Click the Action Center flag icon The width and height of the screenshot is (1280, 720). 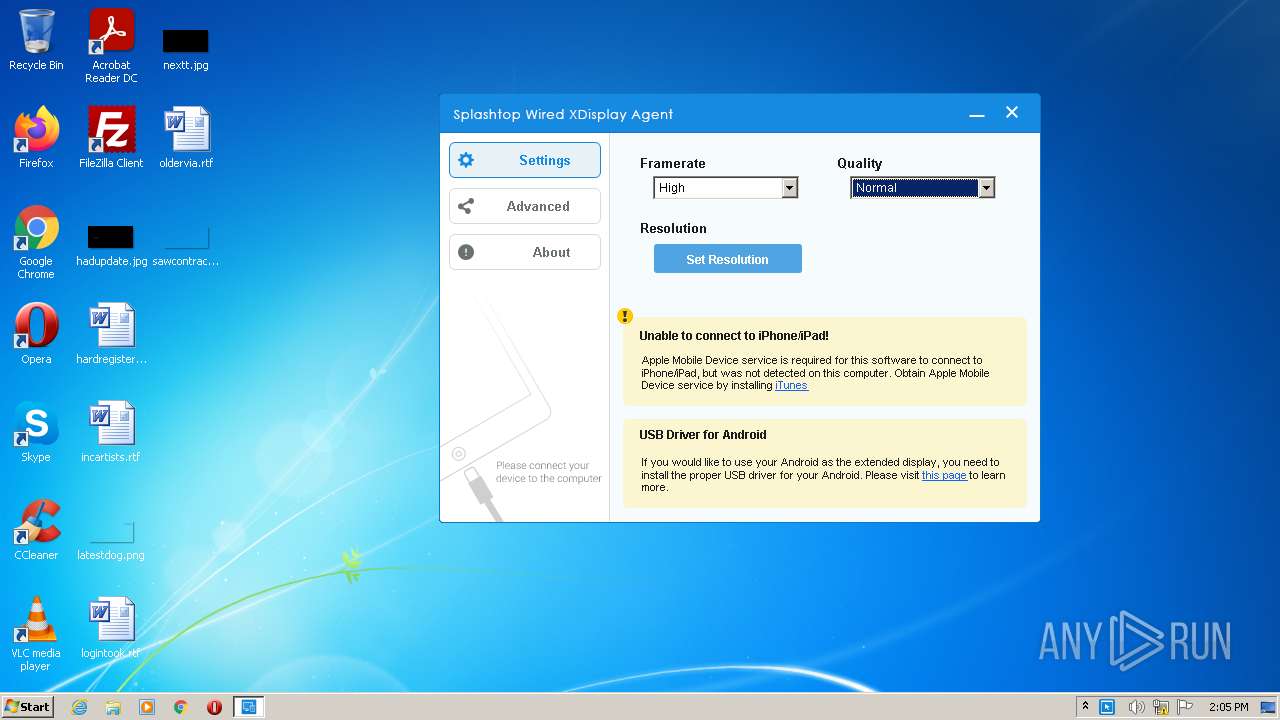pos(1185,707)
